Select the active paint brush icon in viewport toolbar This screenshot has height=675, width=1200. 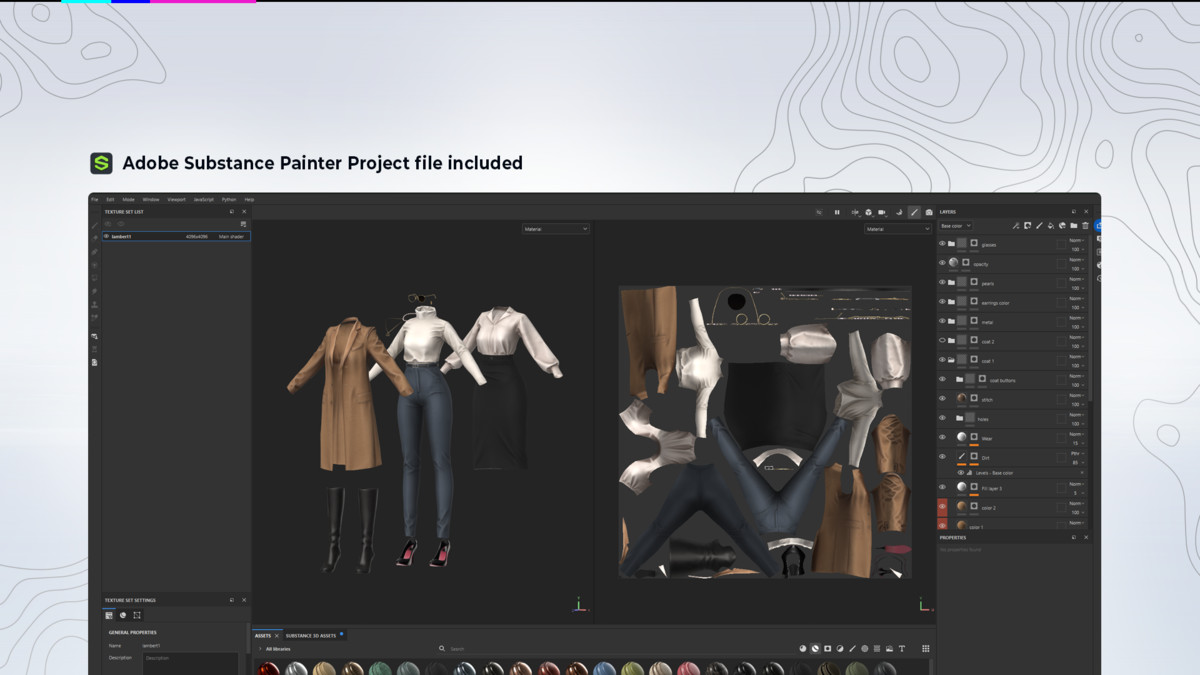(914, 212)
